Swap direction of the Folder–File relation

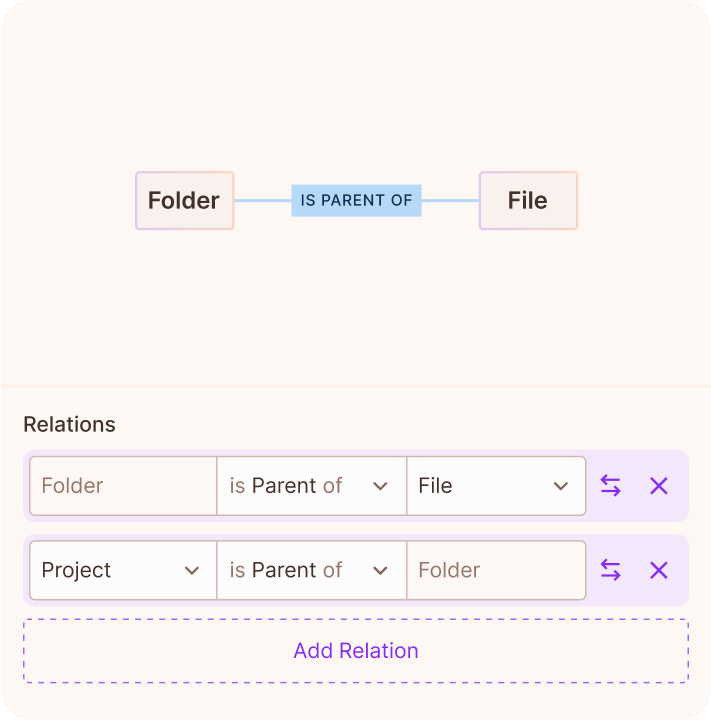tap(610, 486)
